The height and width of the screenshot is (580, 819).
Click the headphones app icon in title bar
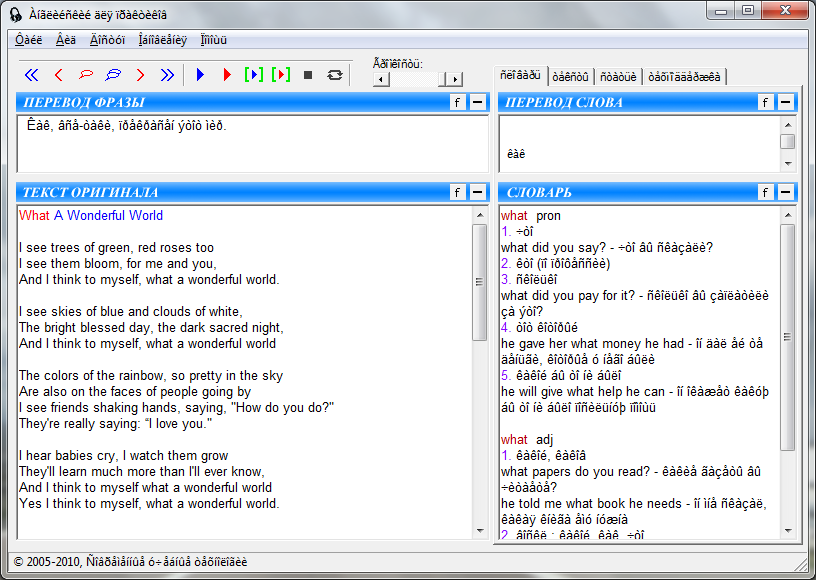click(x=16, y=14)
